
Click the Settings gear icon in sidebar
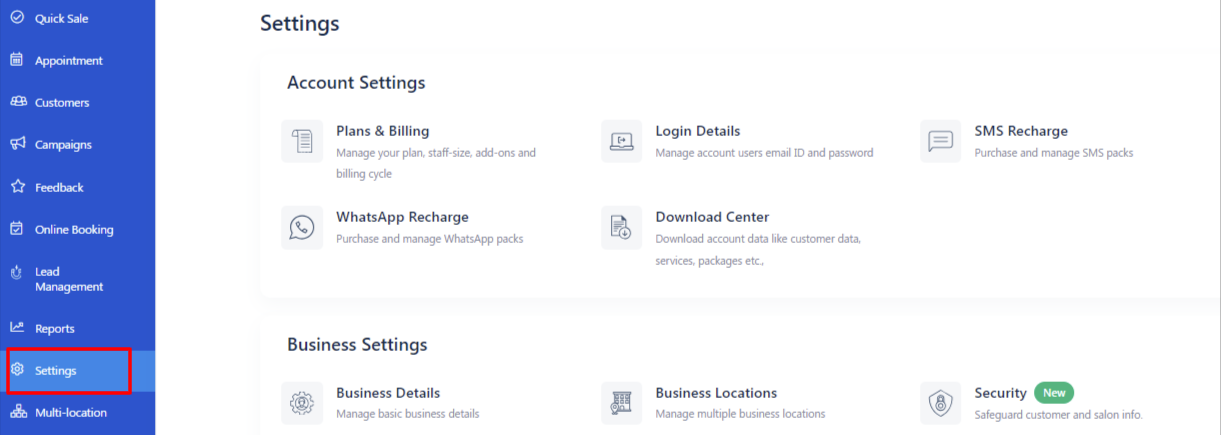click(x=17, y=370)
